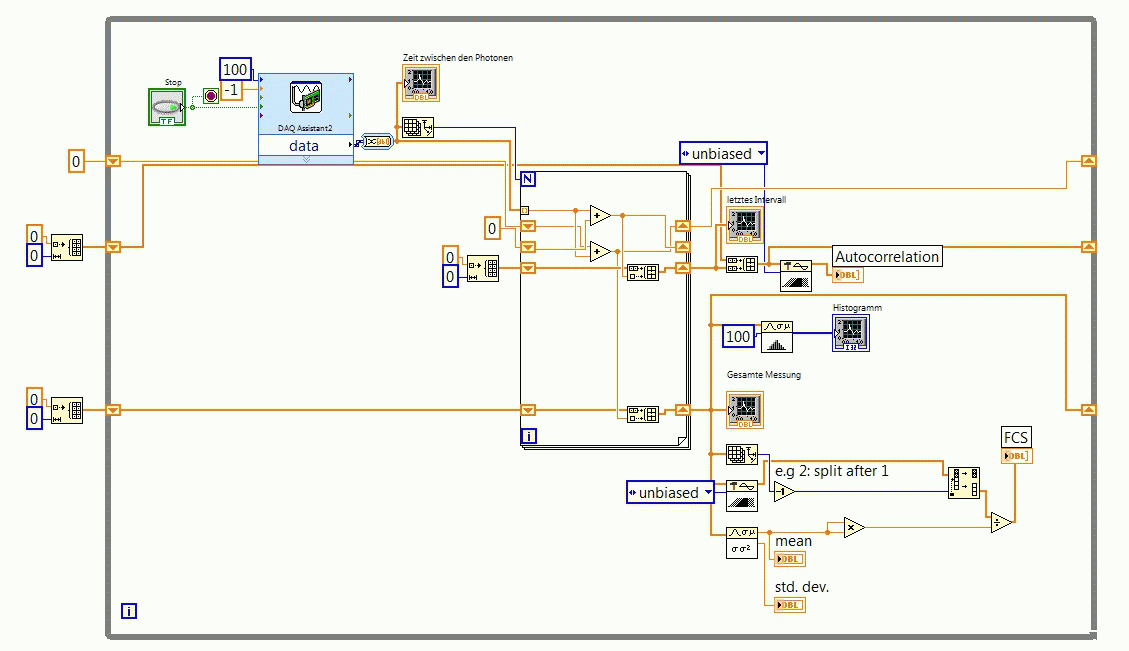Click the Convert from Dynamic Data node
This screenshot has height=651, width=1129.
tap(377, 142)
